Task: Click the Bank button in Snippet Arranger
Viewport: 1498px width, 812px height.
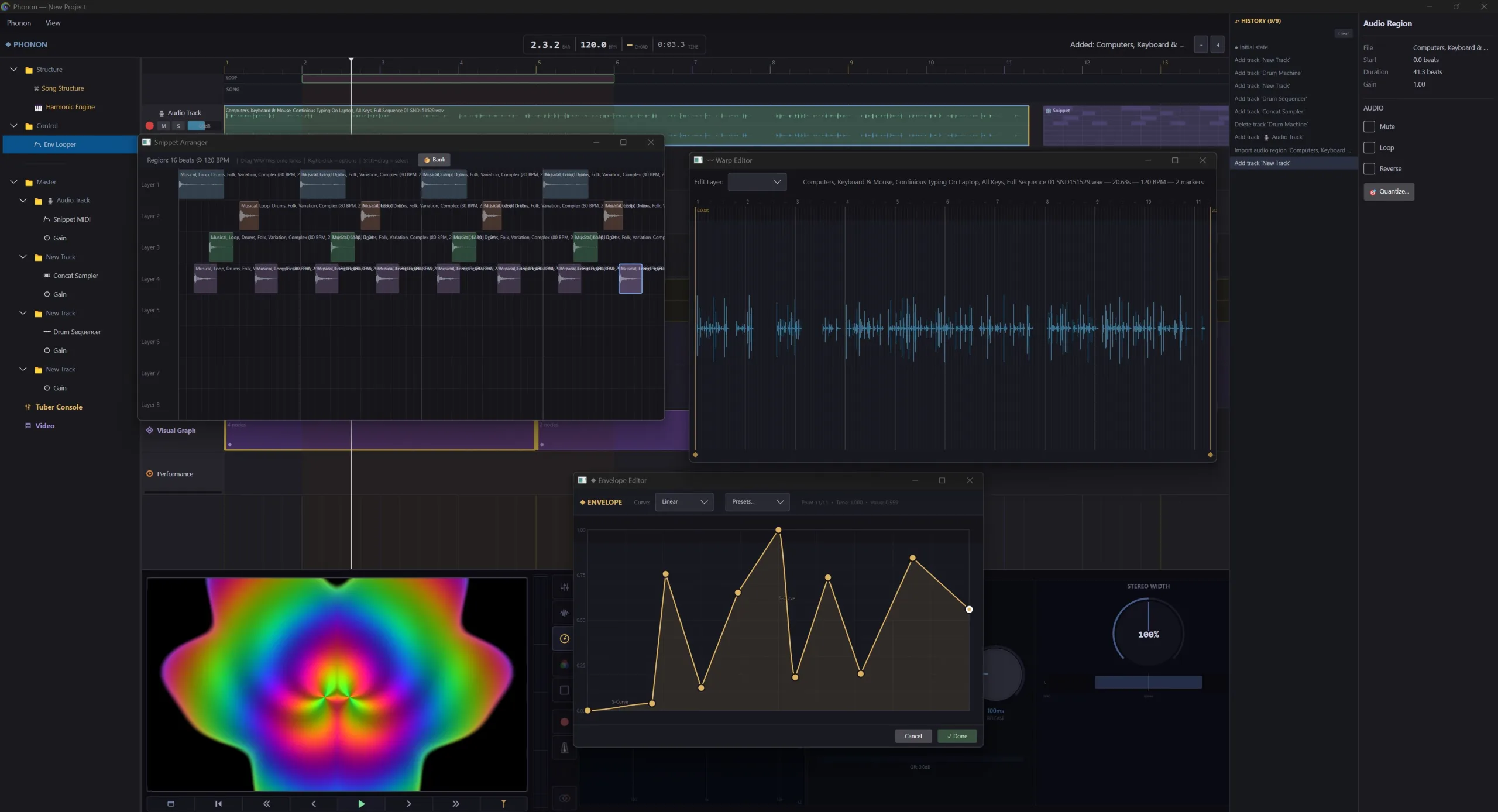Action: coord(434,160)
